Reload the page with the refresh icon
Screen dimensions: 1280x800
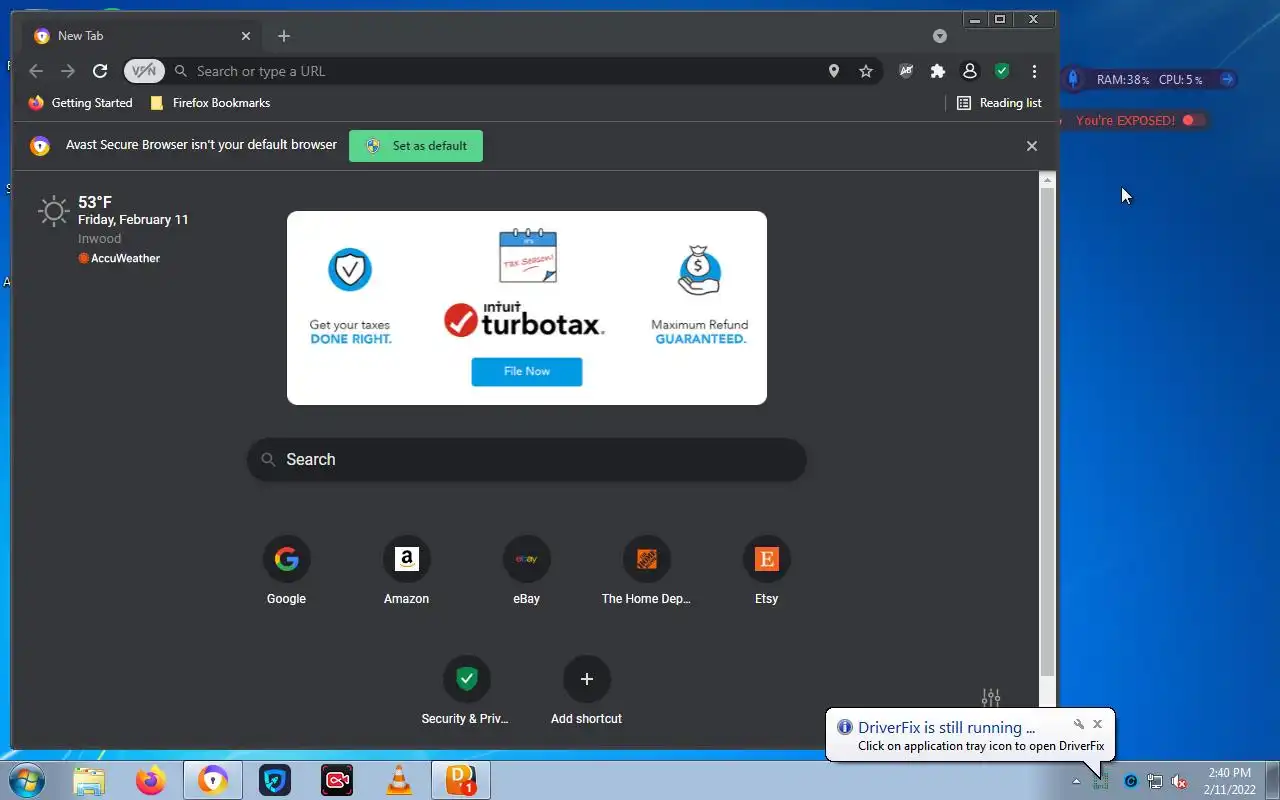point(100,71)
